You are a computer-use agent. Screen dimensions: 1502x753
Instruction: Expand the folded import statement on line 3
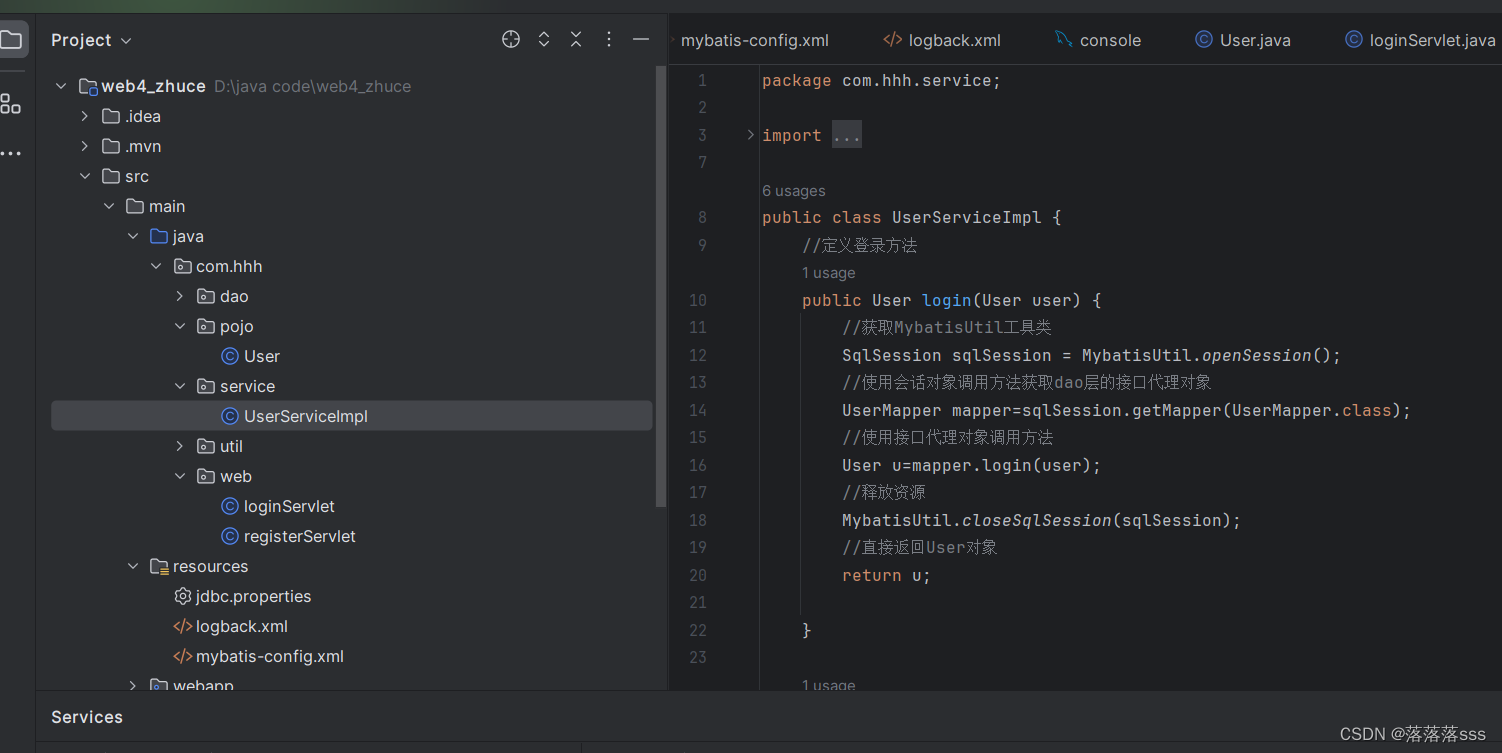(846, 133)
